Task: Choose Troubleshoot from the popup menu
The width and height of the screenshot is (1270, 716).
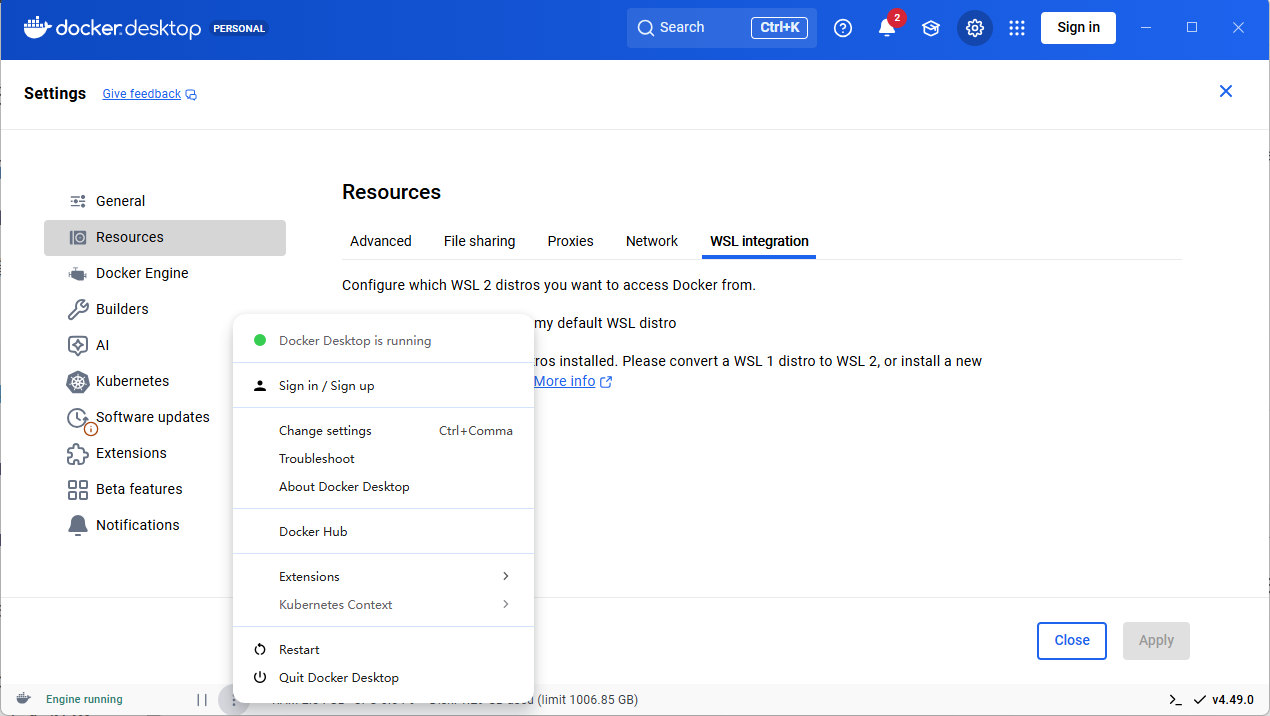Action: [383, 458]
